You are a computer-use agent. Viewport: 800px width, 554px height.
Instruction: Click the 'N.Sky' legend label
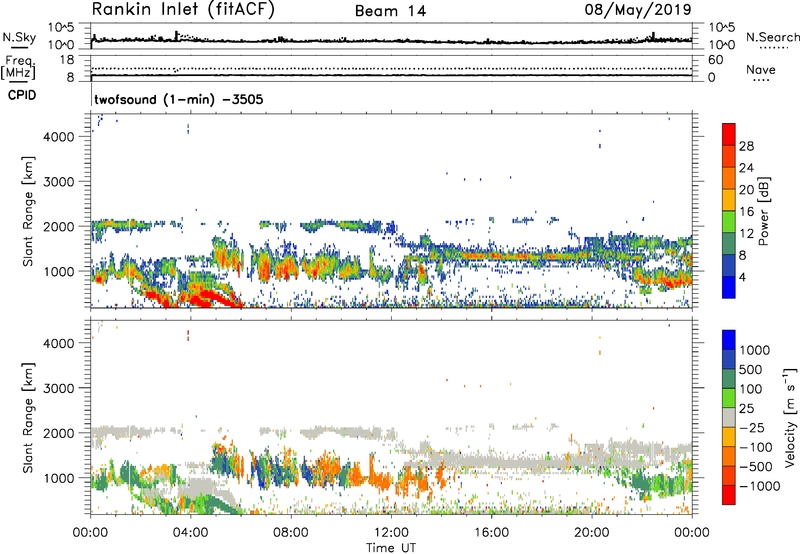click(19, 37)
